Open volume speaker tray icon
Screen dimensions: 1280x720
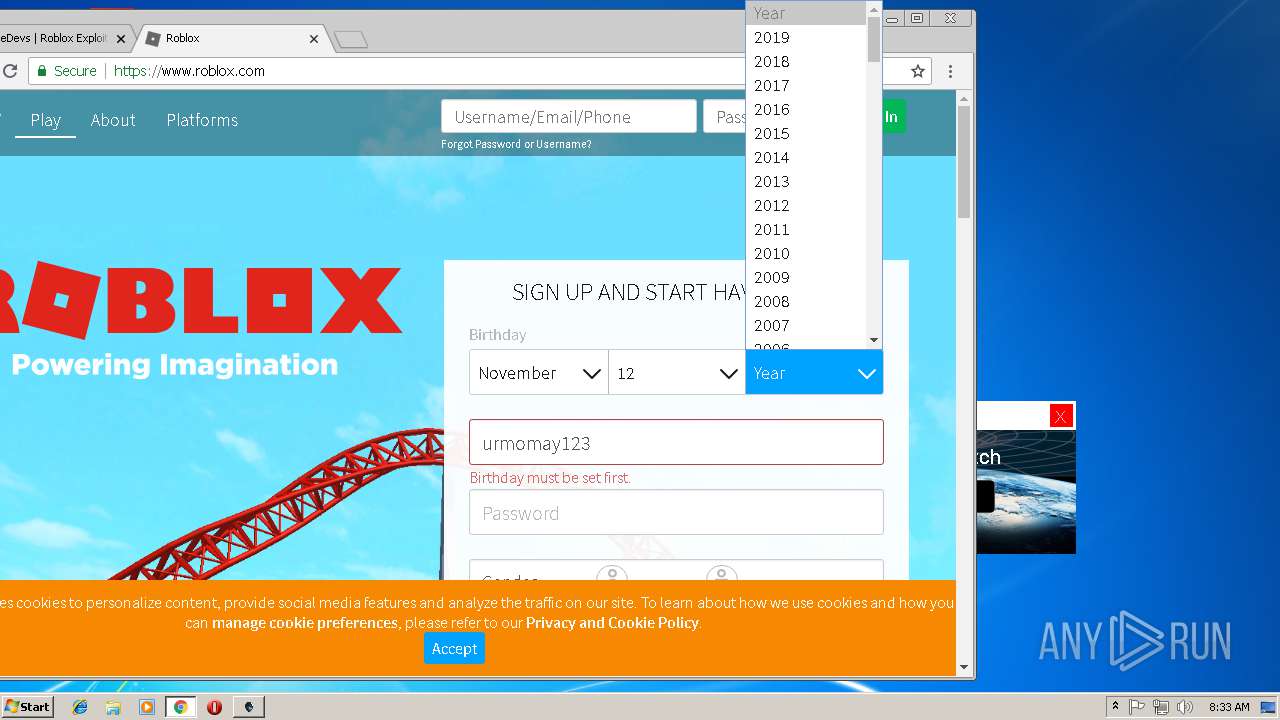pos(1185,707)
